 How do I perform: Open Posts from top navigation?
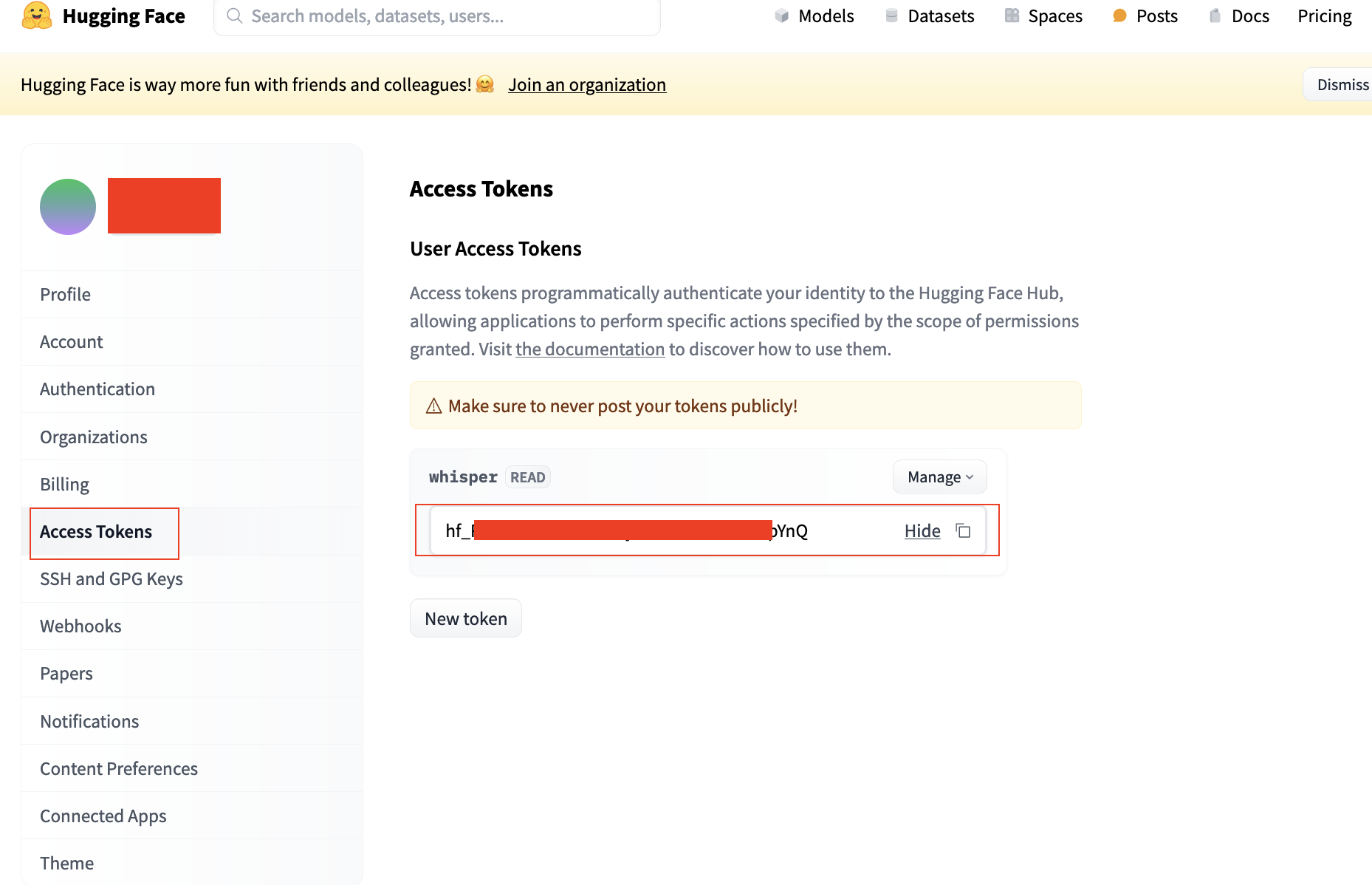coord(1145,16)
